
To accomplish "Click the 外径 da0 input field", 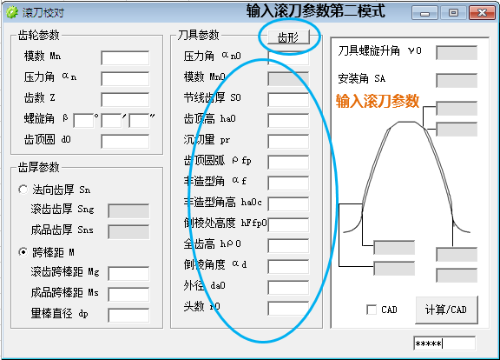I will click(288, 287).
